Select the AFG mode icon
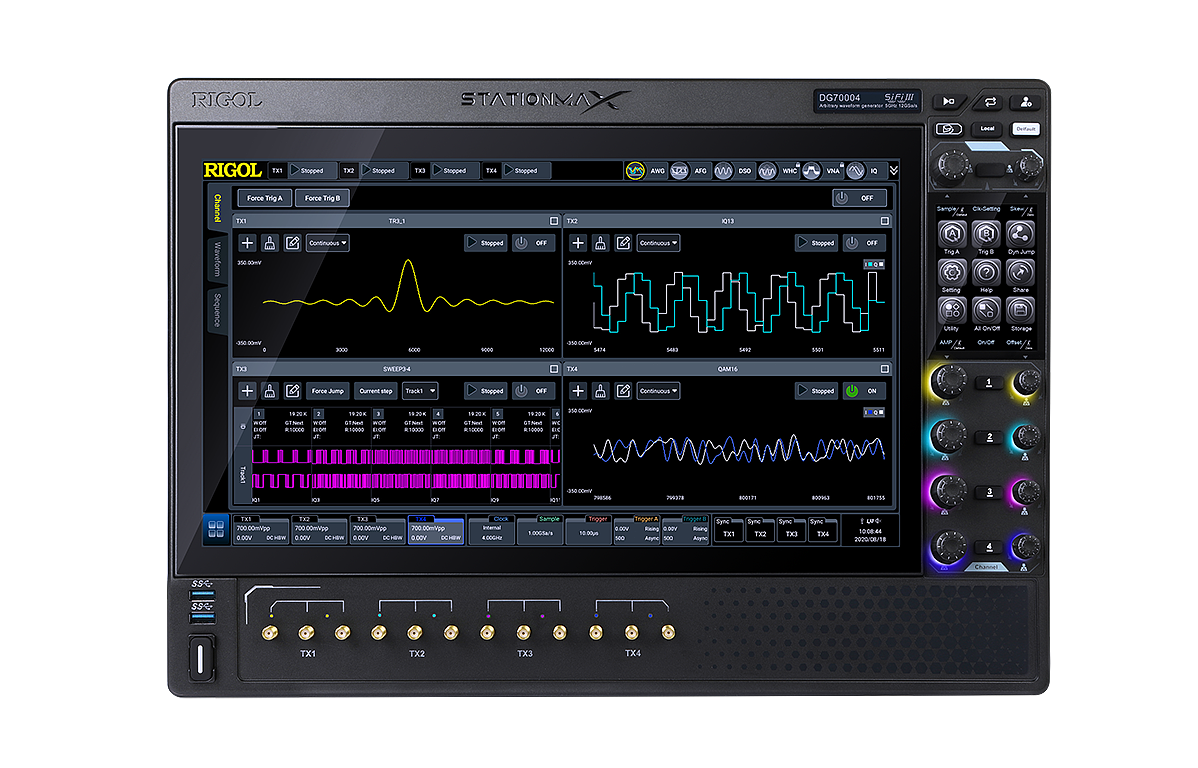Screen dimensions: 1198x768 pyautogui.click(x=679, y=170)
